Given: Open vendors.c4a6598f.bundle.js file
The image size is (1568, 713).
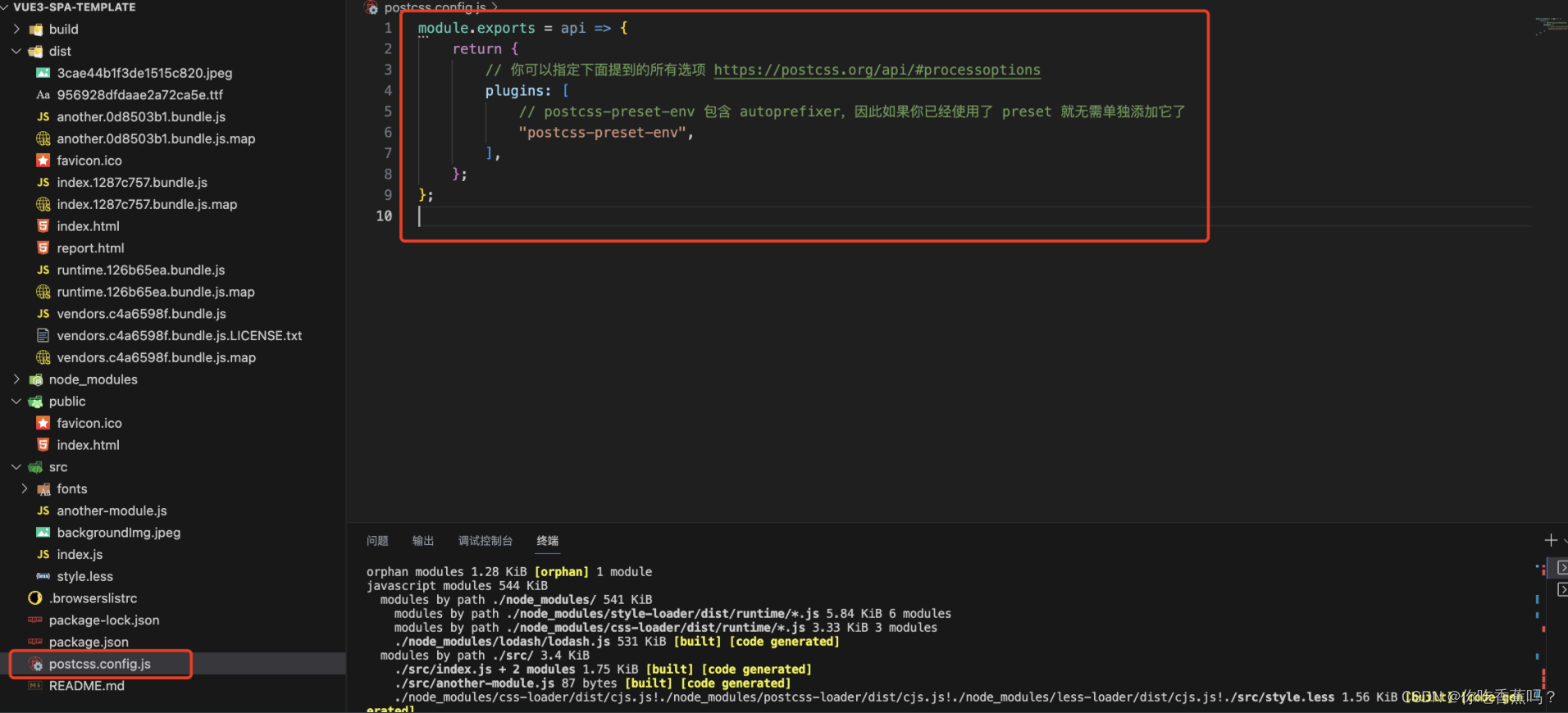Looking at the screenshot, I should pyautogui.click(x=141, y=314).
